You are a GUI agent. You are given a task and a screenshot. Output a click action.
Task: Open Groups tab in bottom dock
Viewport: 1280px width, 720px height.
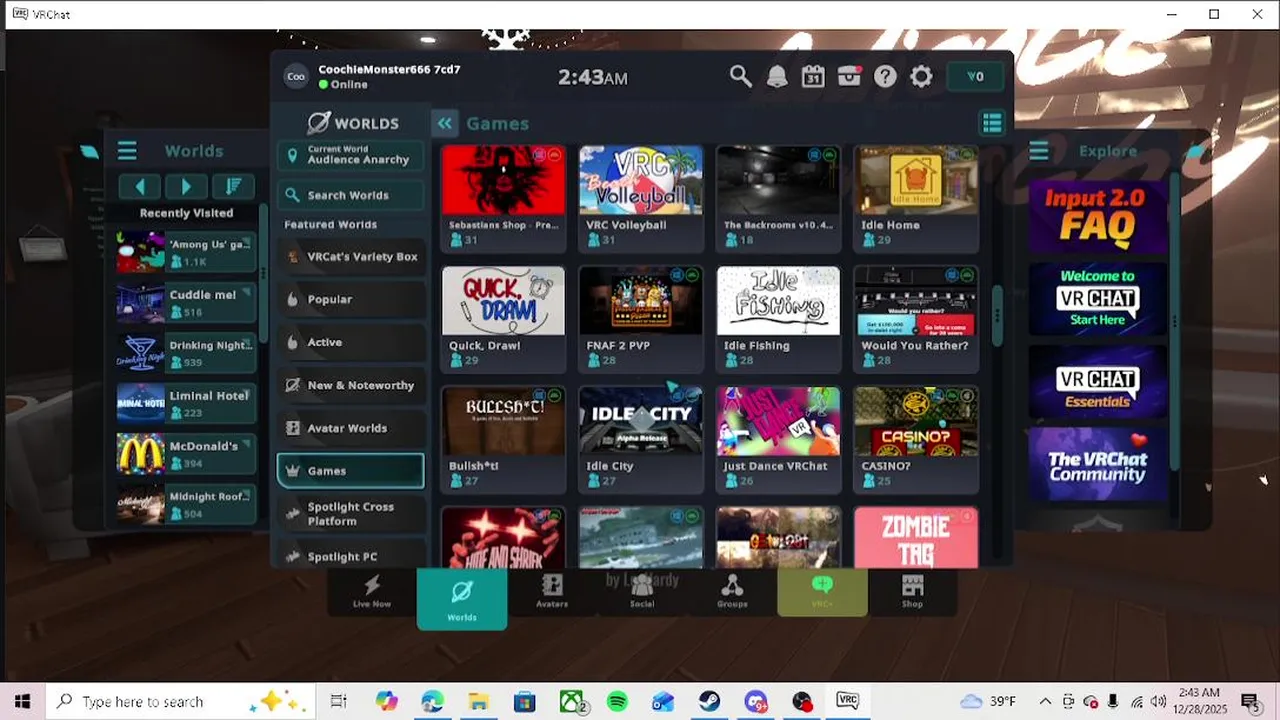[x=732, y=592]
